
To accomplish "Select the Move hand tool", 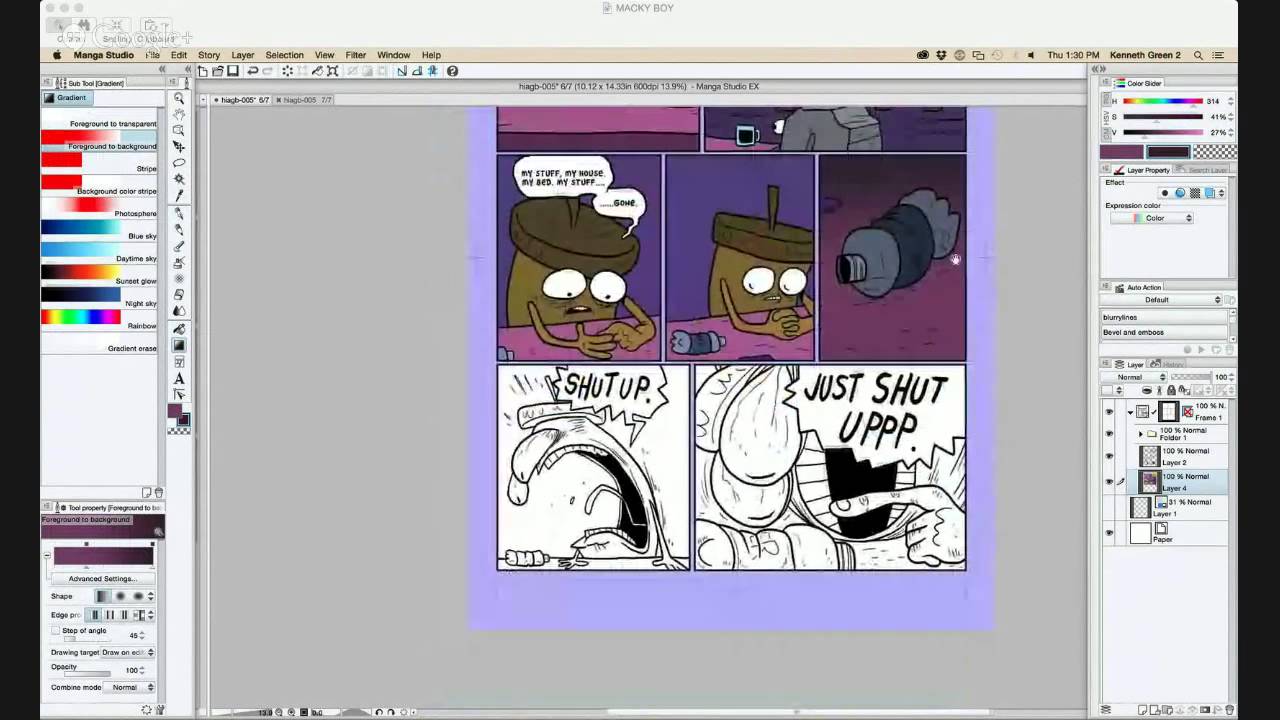I will [x=179, y=114].
